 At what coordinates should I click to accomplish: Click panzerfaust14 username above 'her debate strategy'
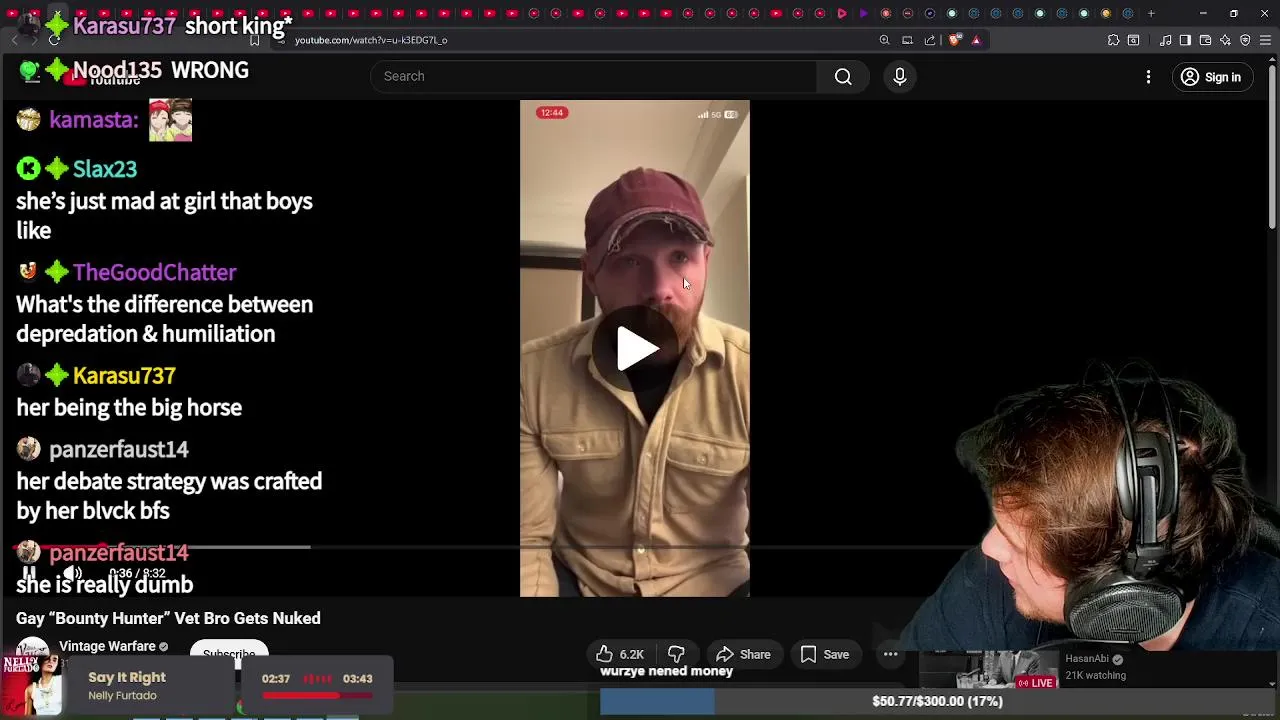(x=119, y=449)
